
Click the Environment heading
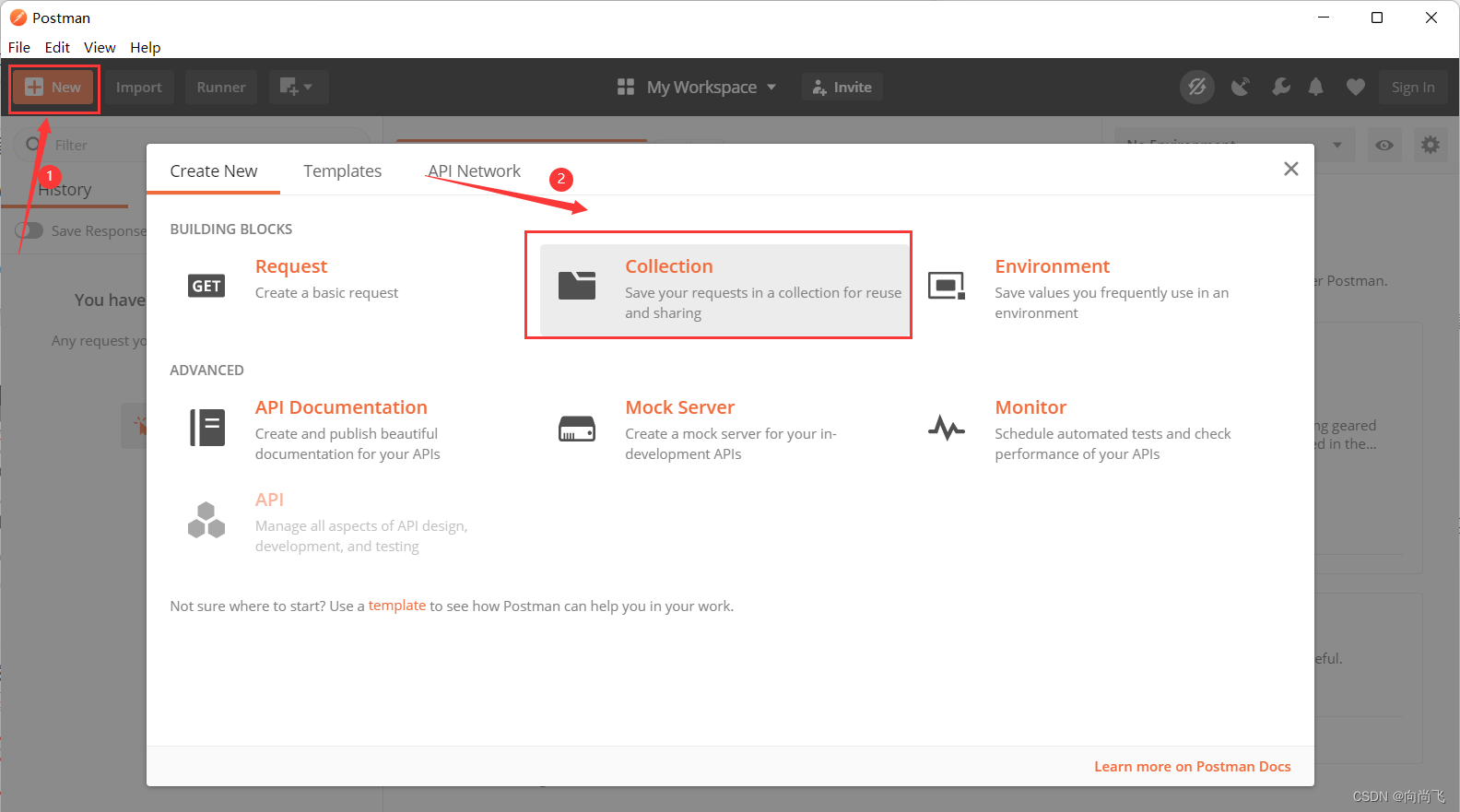[1053, 266]
